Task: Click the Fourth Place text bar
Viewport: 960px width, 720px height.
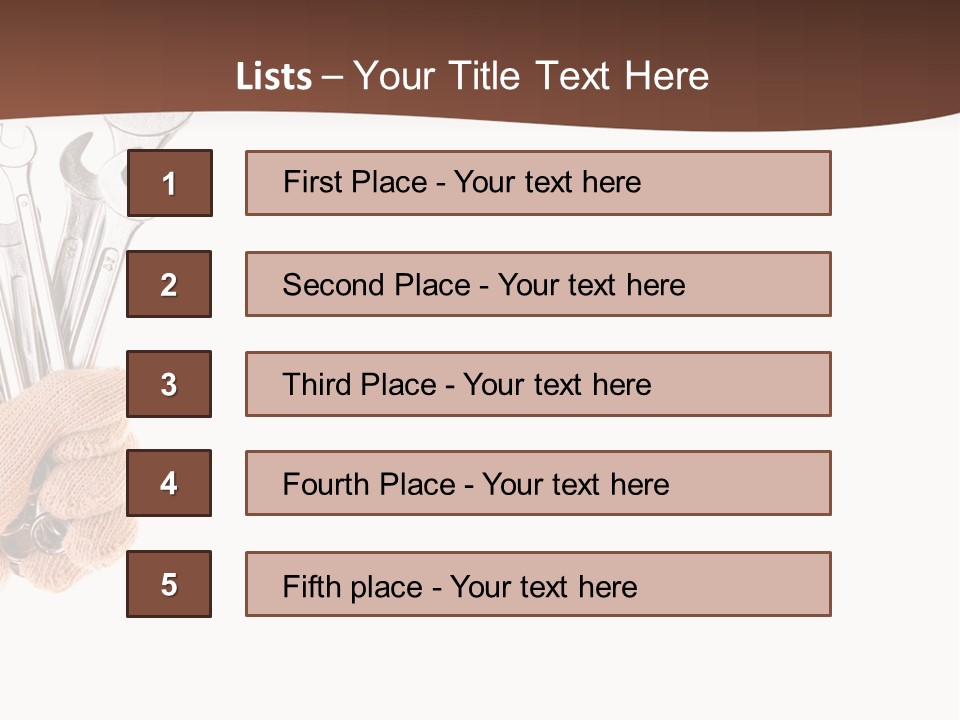Action: tap(538, 483)
